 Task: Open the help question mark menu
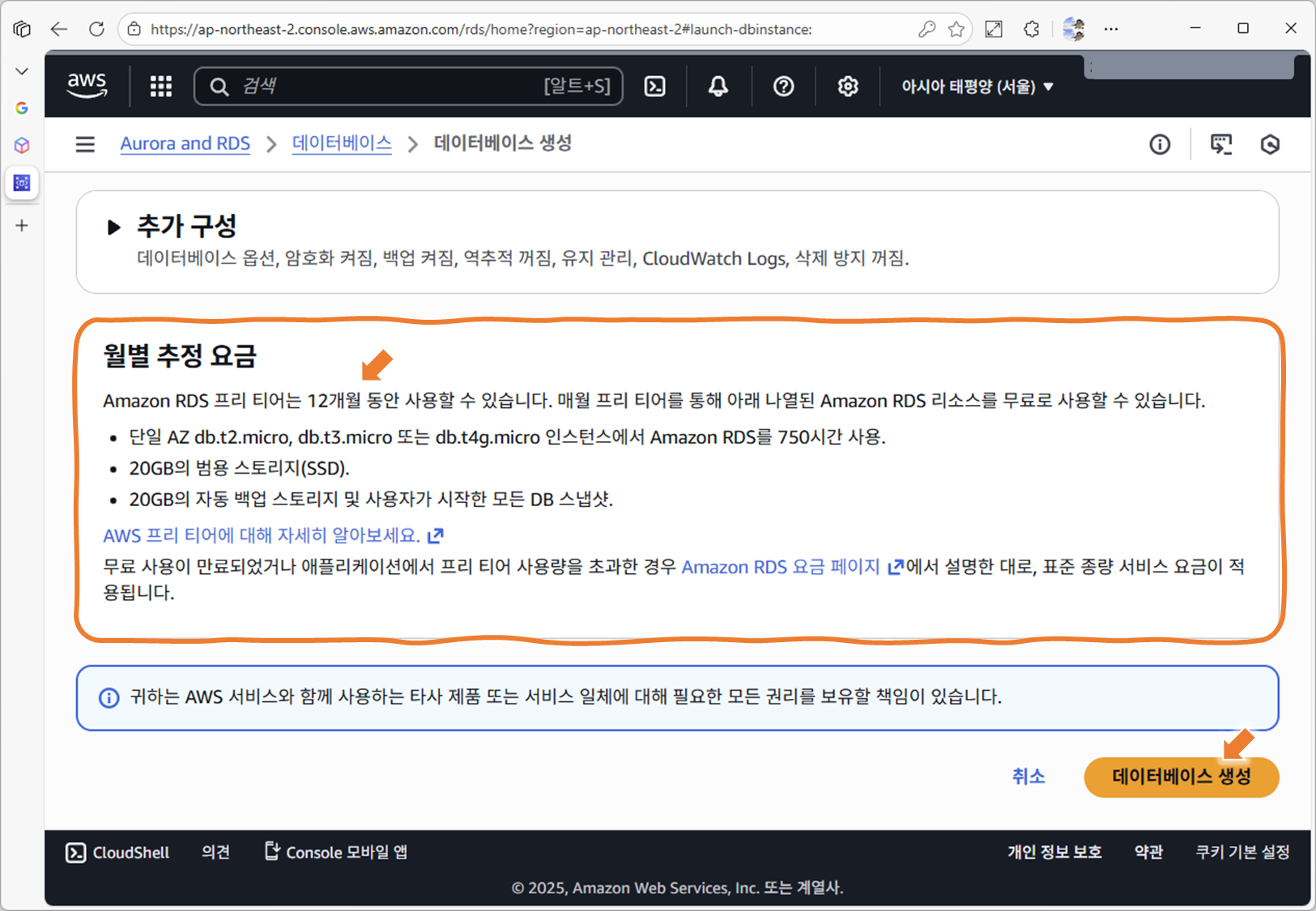pyautogui.click(x=783, y=86)
